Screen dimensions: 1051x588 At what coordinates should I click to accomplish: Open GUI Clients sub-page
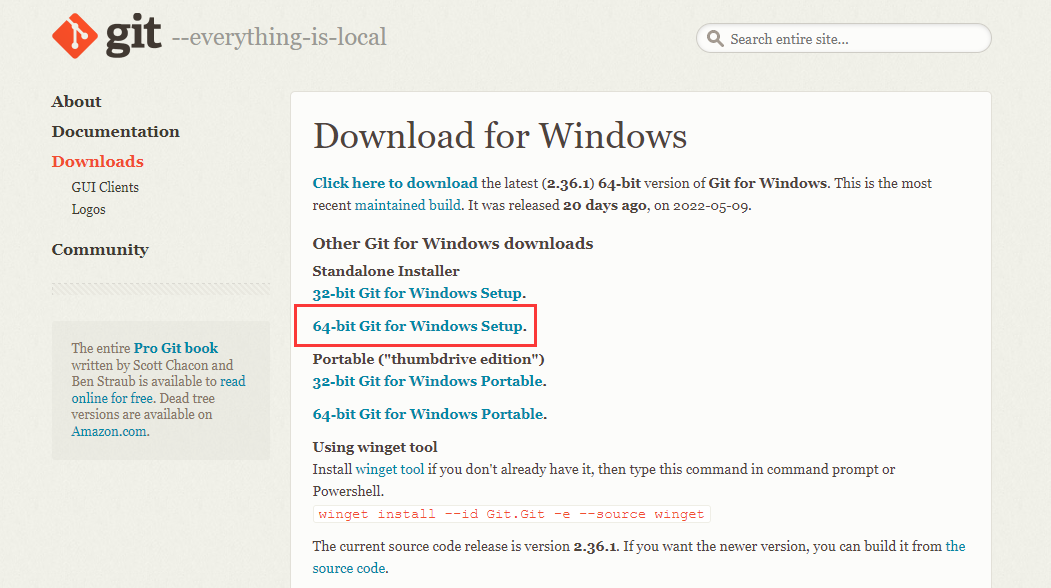(x=105, y=187)
